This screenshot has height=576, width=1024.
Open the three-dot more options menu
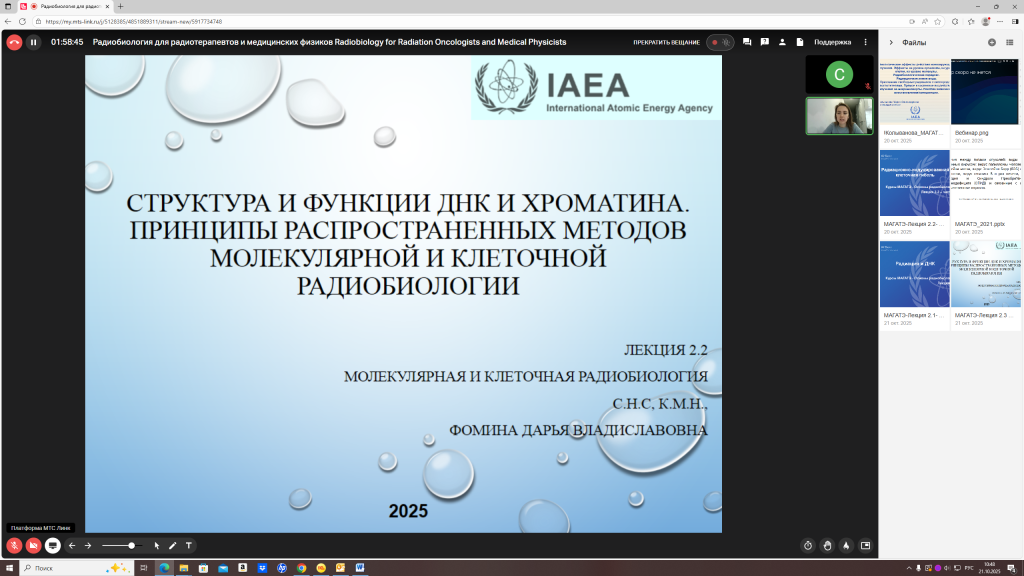pos(866,42)
